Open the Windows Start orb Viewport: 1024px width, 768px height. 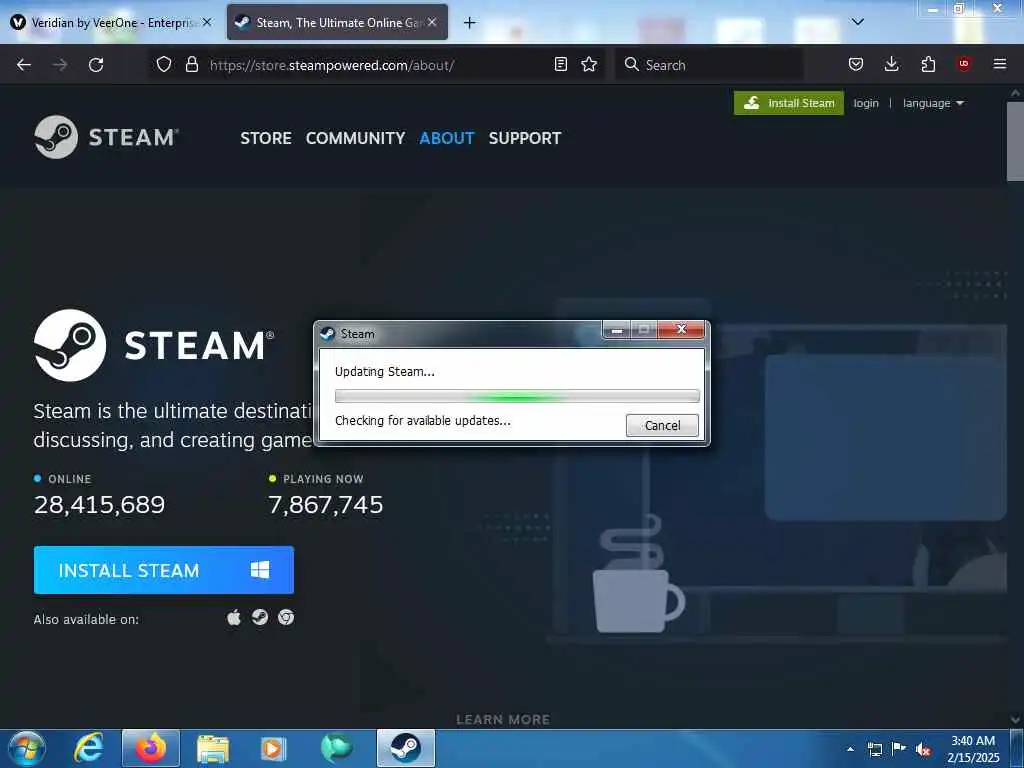click(x=27, y=748)
